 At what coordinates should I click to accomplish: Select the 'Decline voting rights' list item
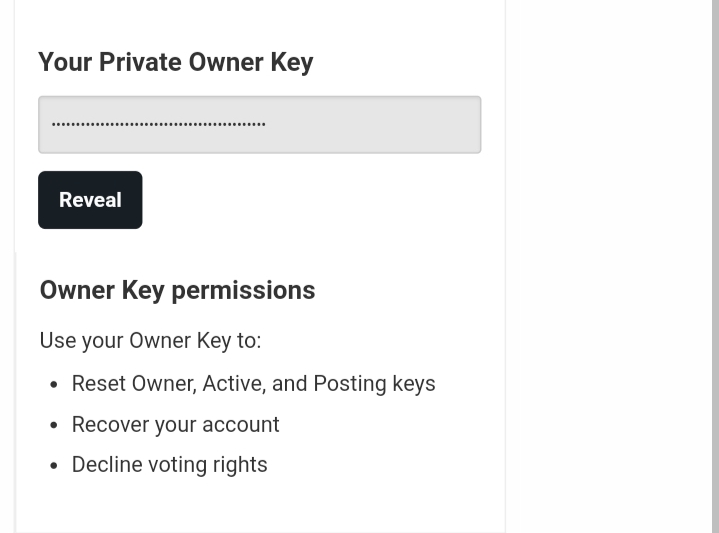click(169, 465)
